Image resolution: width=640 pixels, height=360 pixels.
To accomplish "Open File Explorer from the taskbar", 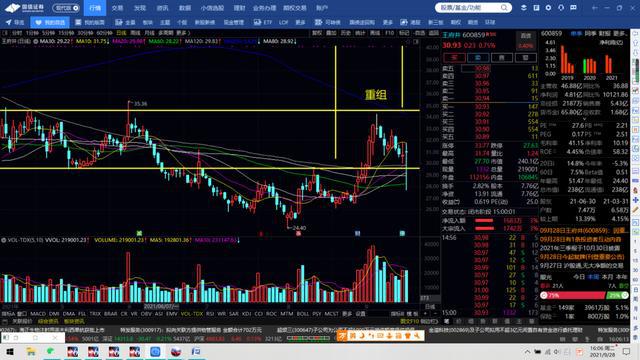I will (31, 351).
